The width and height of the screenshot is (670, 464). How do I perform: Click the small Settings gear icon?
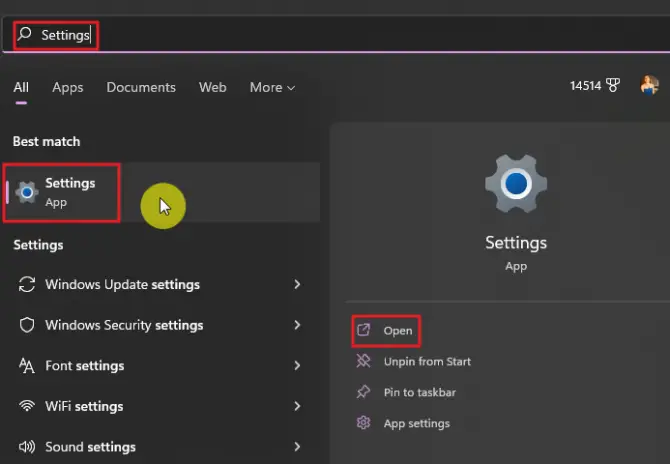point(27,192)
